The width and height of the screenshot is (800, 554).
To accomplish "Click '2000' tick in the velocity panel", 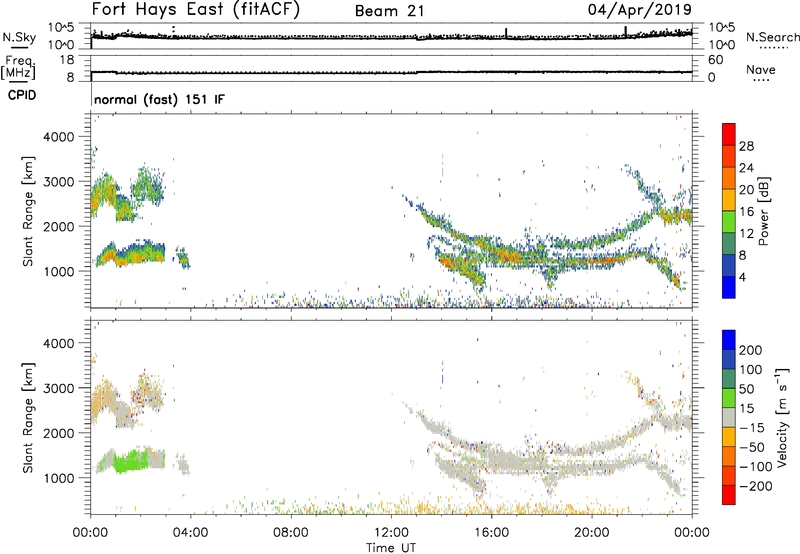I will point(58,433).
